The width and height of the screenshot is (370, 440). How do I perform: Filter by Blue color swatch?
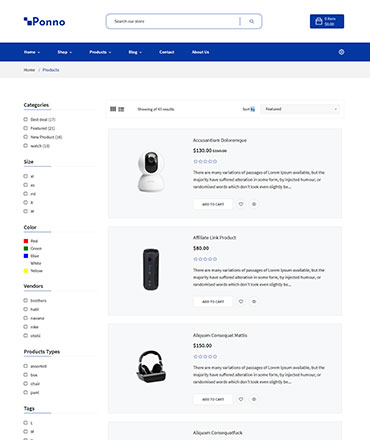[x=26, y=256]
